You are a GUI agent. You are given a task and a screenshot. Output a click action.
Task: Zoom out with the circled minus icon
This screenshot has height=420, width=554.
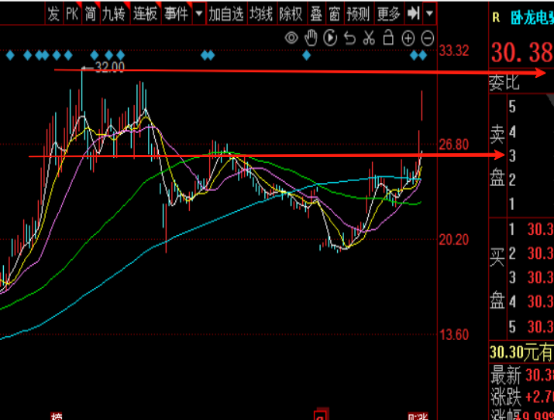[428, 38]
